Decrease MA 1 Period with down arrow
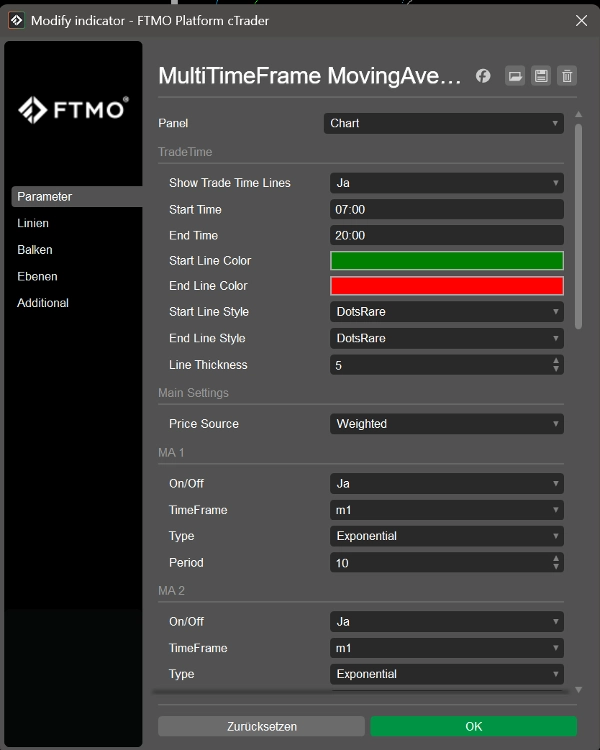Screen dimensions: 600x750 click(x=556, y=567)
